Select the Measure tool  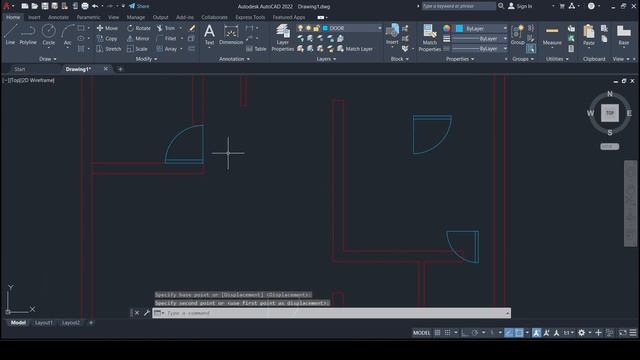tap(552, 35)
